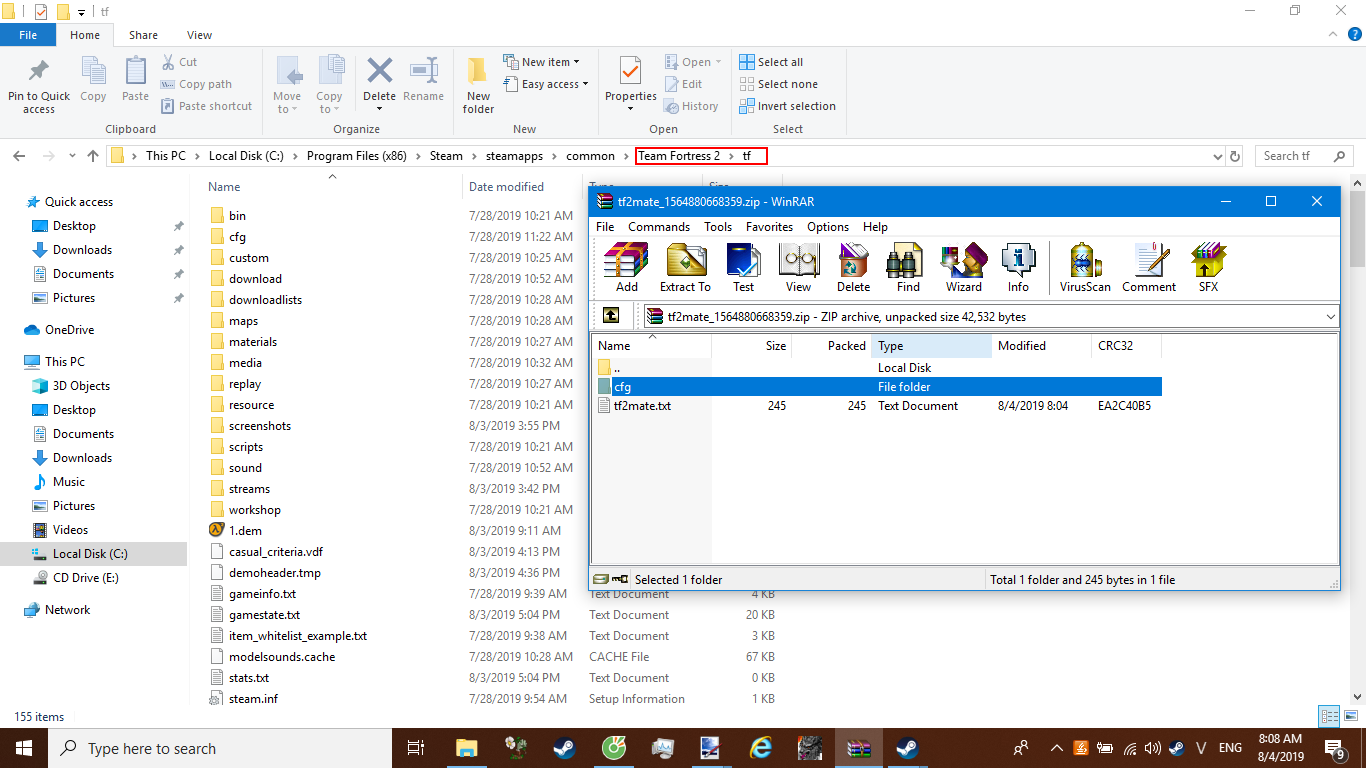The height and width of the screenshot is (768, 1366).
Task: Refresh the Explorer address bar
Action: (x=1235, y=156)
